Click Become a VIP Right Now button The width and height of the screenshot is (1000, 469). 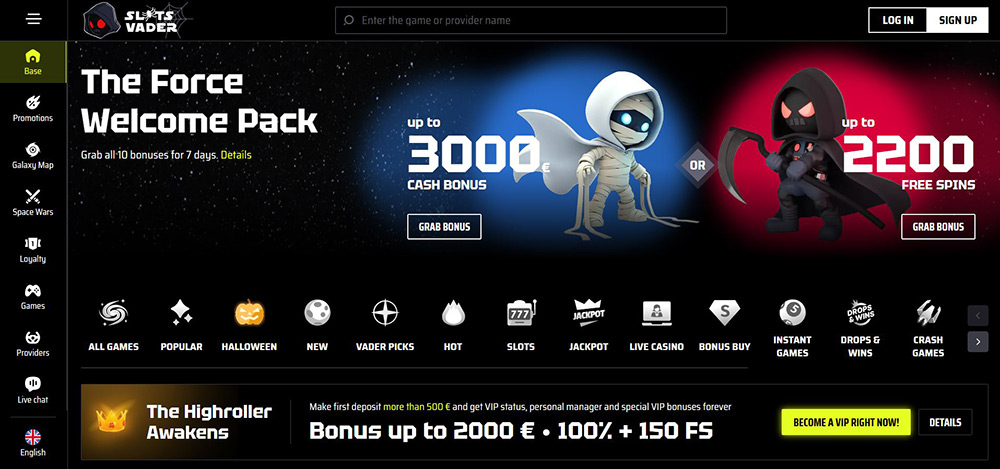[x=846, y=422]
